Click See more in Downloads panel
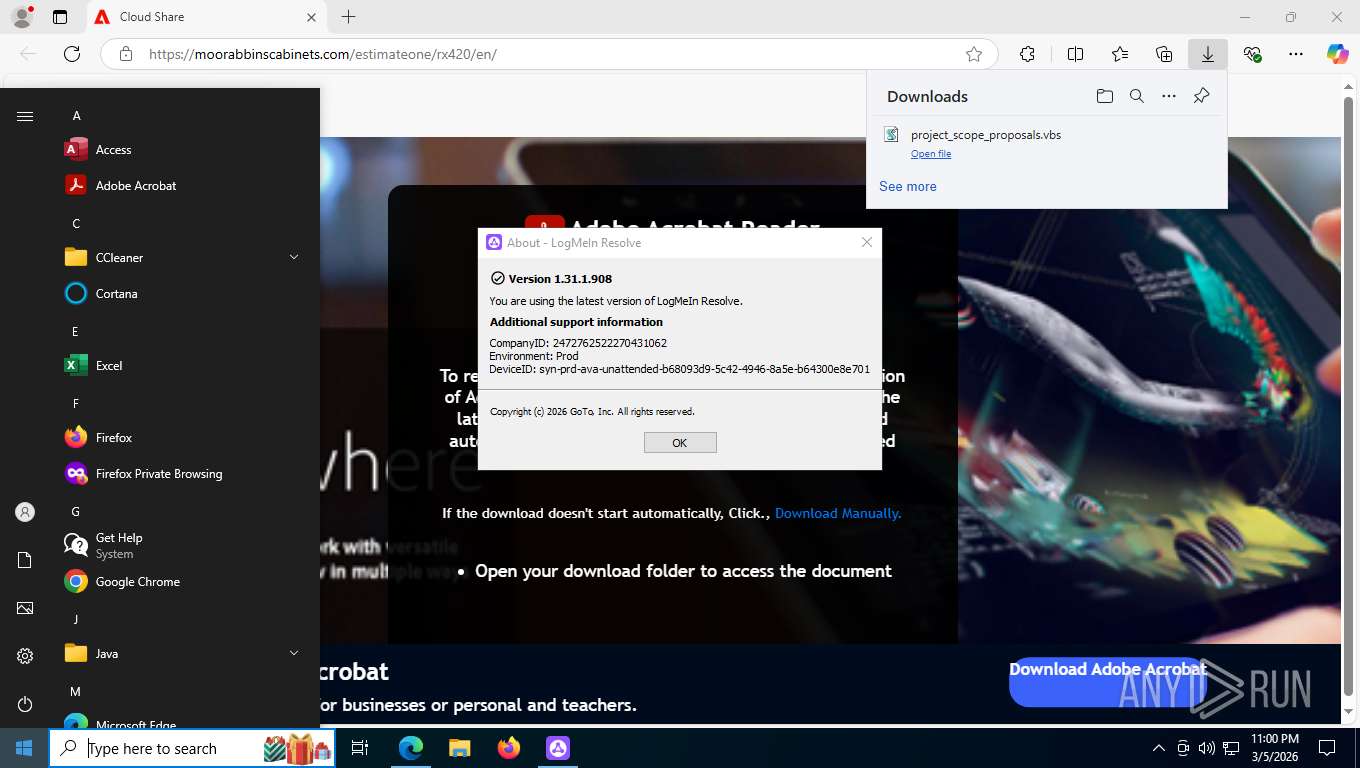1360x768 pixels. (908, 187)
